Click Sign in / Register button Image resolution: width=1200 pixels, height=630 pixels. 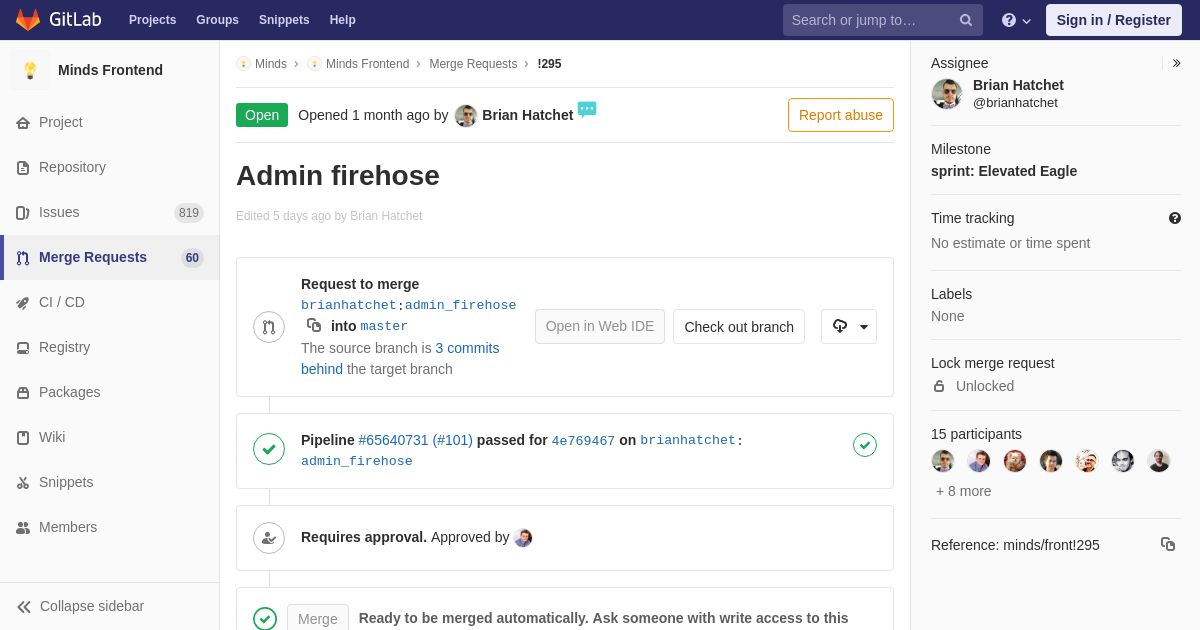coord(1113,20)
